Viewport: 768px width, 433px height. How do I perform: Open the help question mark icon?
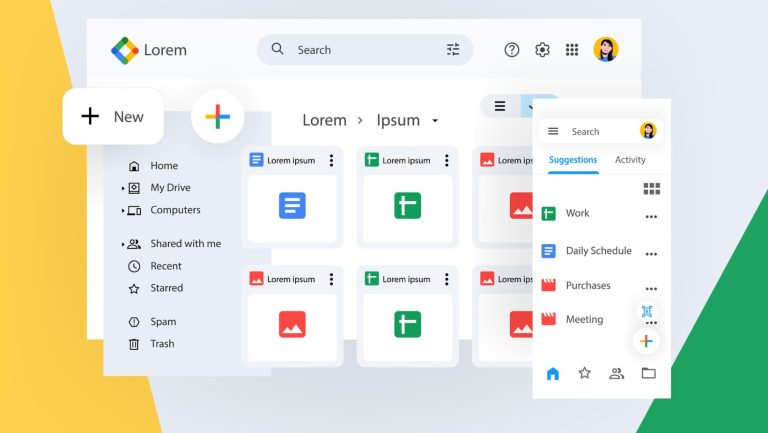click(x=511, y=49)
